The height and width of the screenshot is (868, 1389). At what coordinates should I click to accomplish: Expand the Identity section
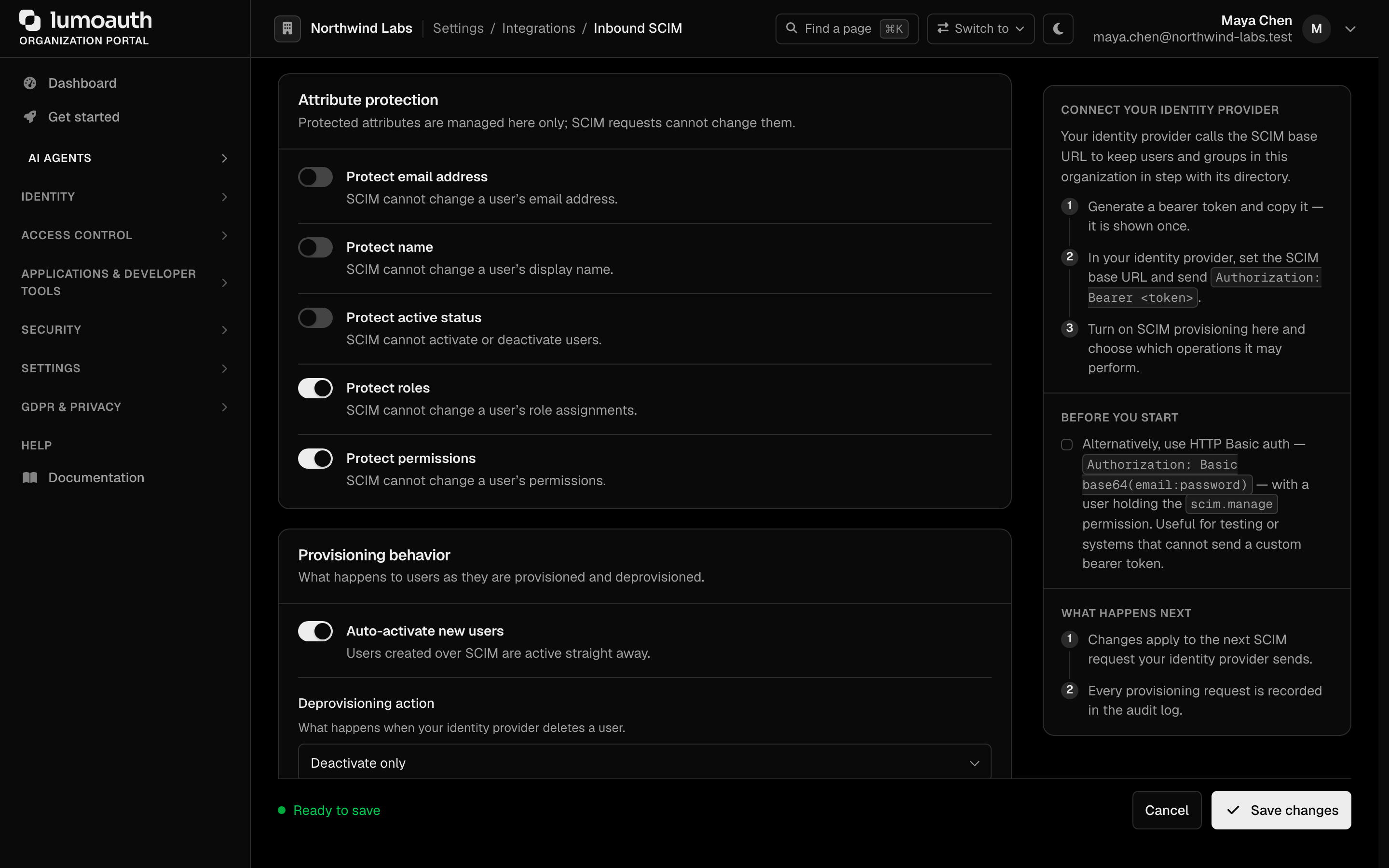[125, 197]
